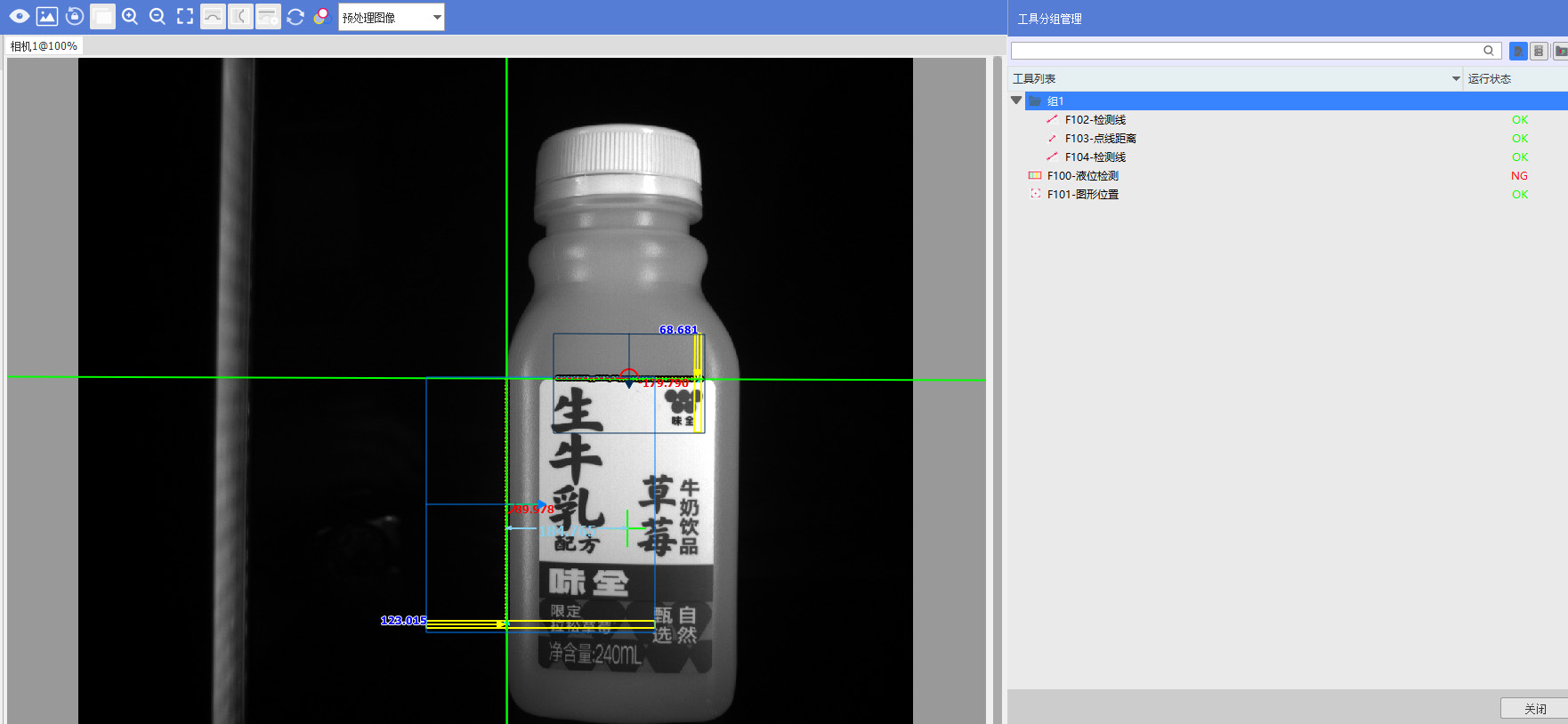The width and height of the screenshot is (1568, 724).
Task: Click the F102-检测线 line icon
Action: coord(1052,119)
